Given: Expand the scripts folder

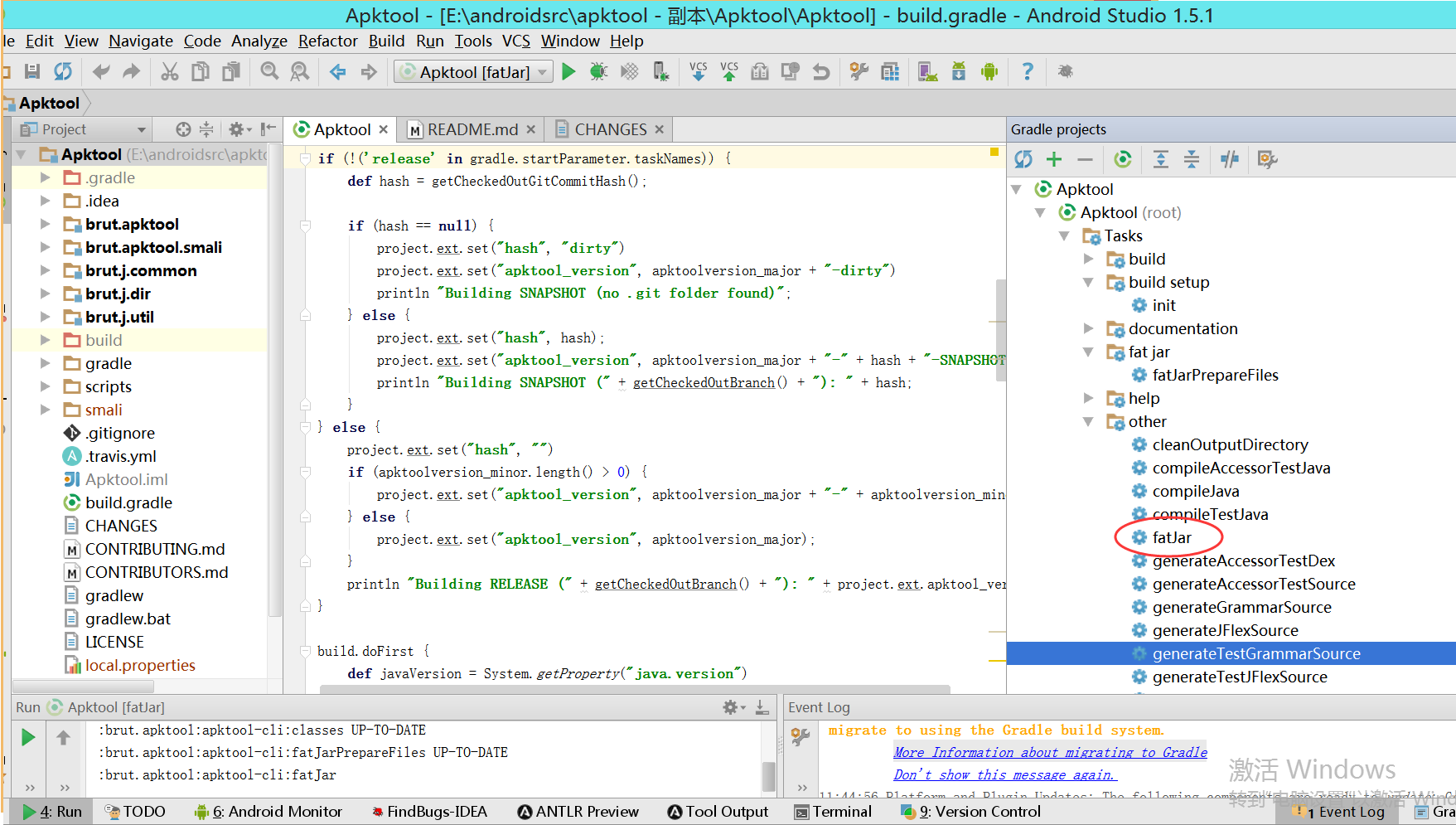Looking at the screenshot, I should pyautogui.click(x=46, y=386).
